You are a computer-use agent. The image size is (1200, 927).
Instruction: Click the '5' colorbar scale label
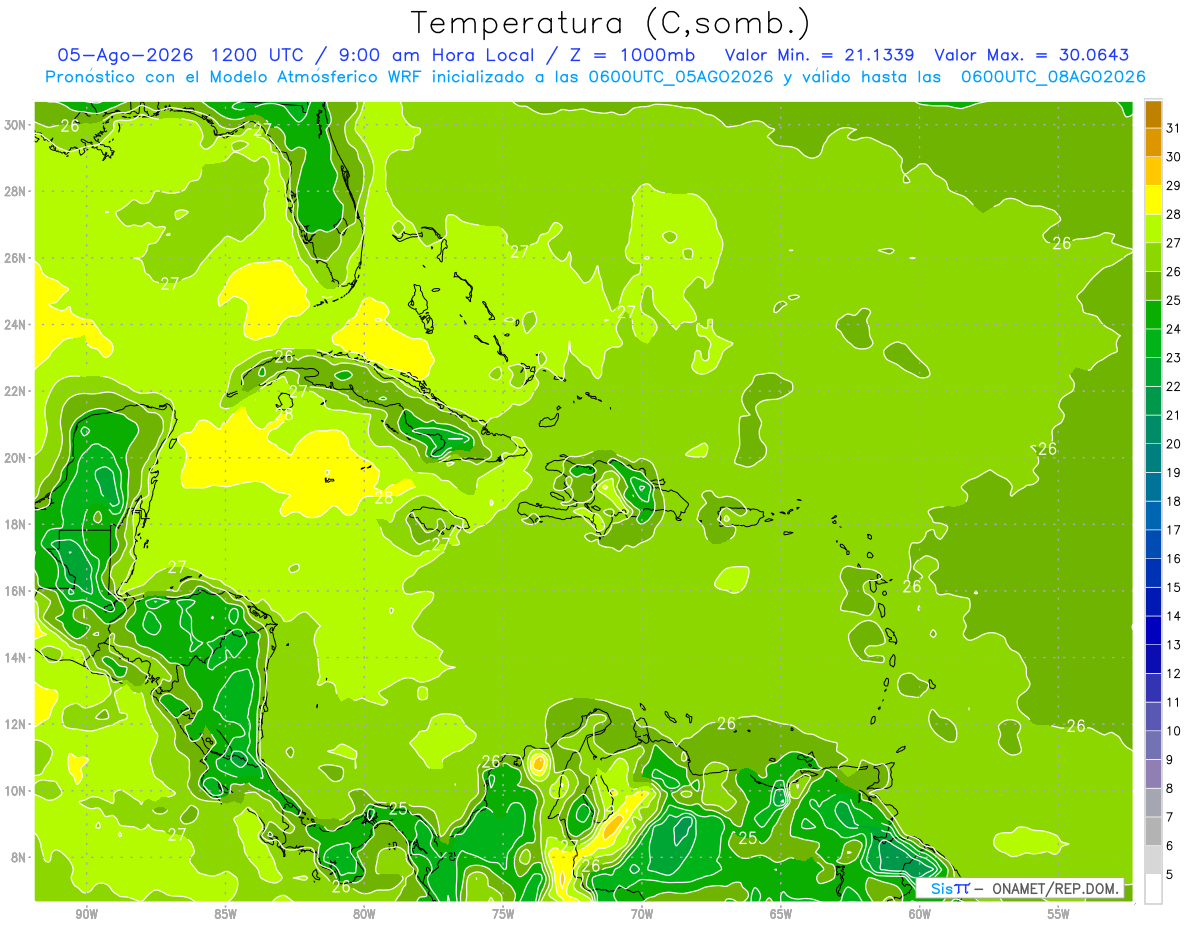(x=1170, y=875)
